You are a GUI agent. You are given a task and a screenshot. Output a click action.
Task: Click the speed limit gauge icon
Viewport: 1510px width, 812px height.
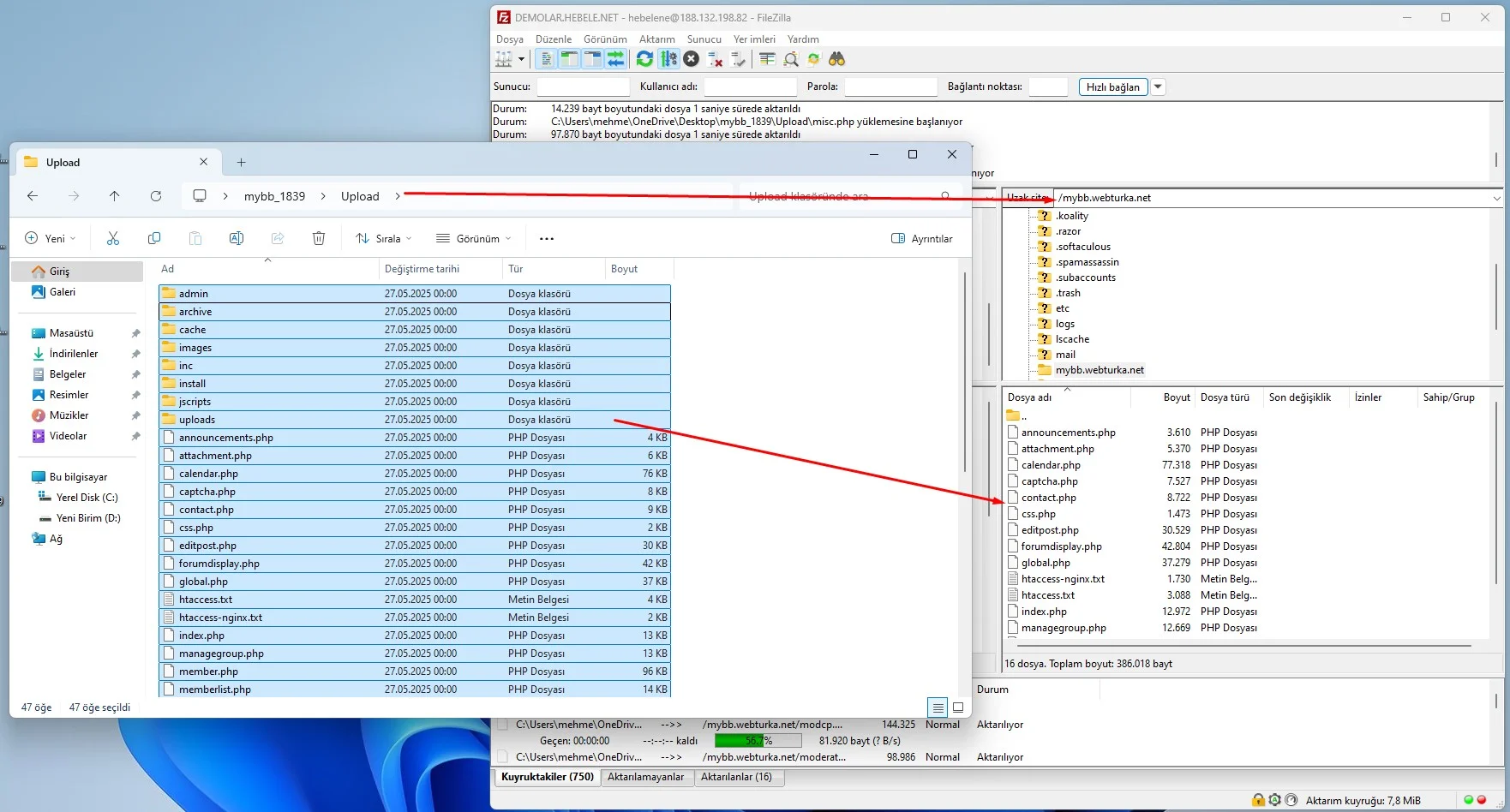coord(1291,800)
